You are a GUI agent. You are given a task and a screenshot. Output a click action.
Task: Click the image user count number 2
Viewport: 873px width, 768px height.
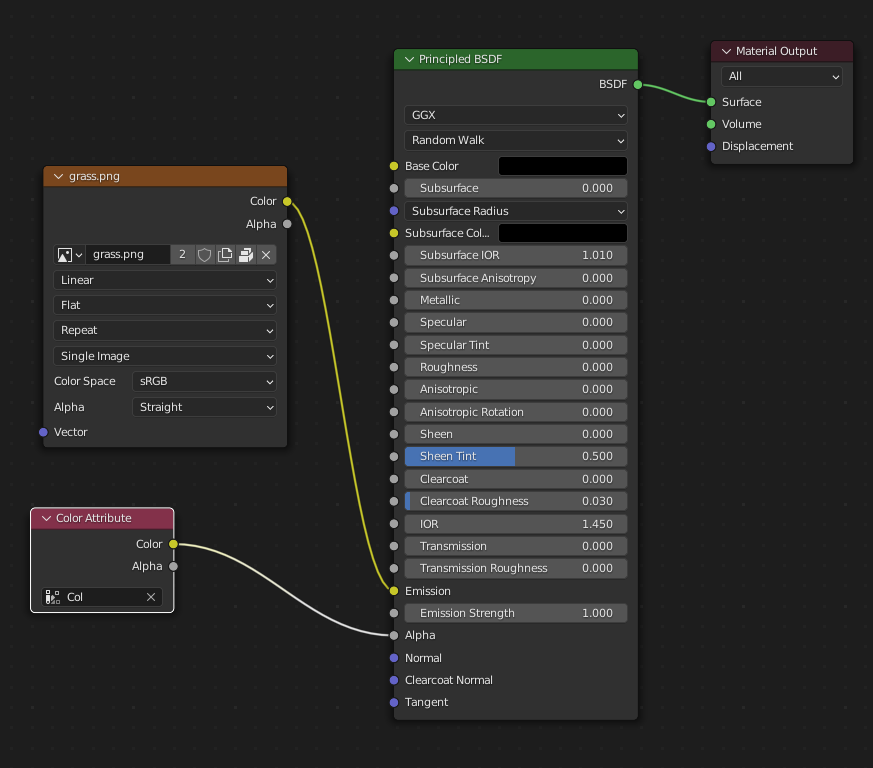tap(182, 255)
